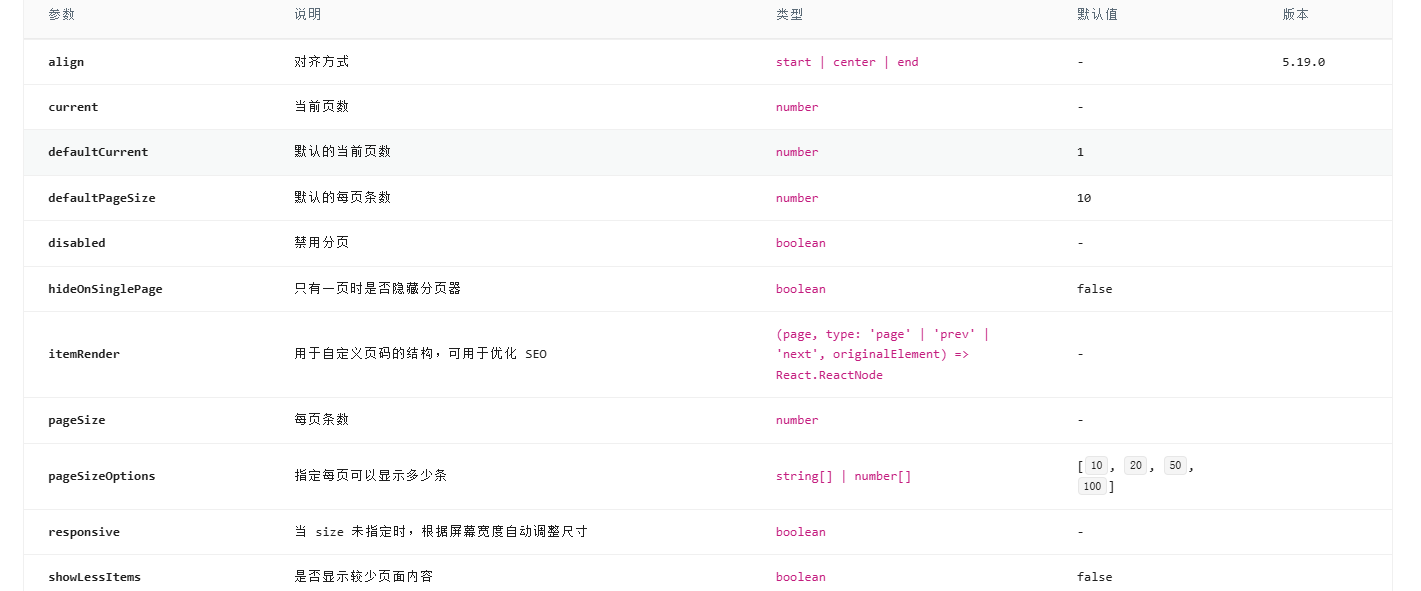Click the pageSizeOptions parameter name
This screenshot has width=1421, height=591.
(102, 476)
